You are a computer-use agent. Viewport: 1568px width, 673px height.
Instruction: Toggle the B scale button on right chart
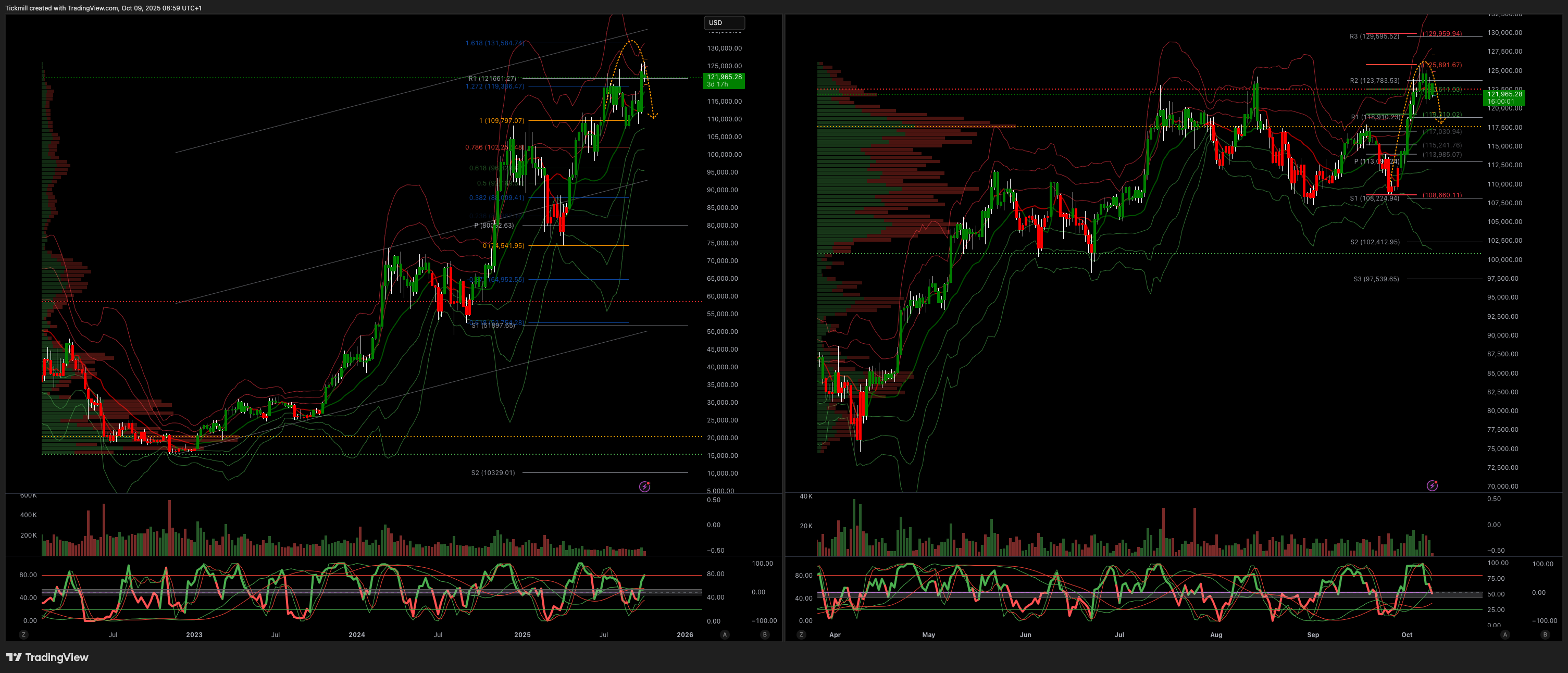[x=1545, y=634]
